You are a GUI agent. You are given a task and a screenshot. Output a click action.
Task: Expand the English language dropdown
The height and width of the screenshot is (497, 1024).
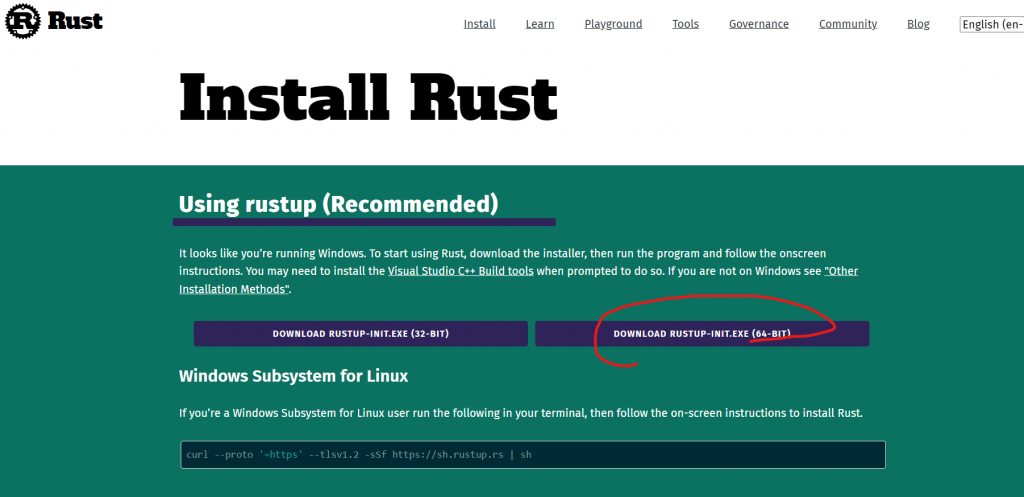(991, 24)
